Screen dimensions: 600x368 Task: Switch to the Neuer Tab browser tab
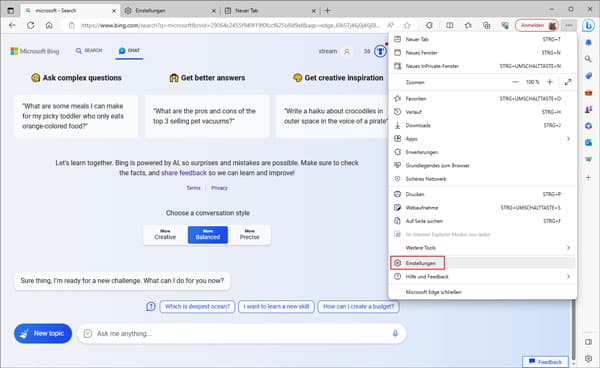270,11
